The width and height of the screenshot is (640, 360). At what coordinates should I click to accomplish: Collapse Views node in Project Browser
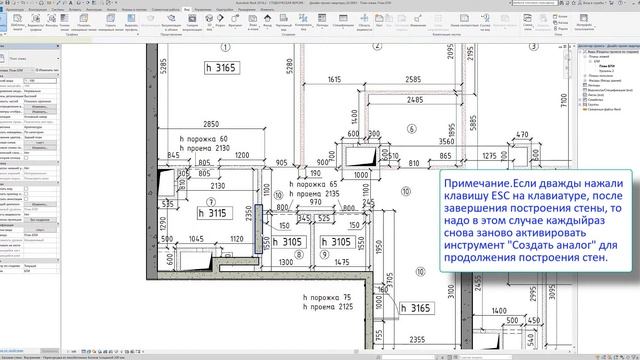[x=580, y=52]
